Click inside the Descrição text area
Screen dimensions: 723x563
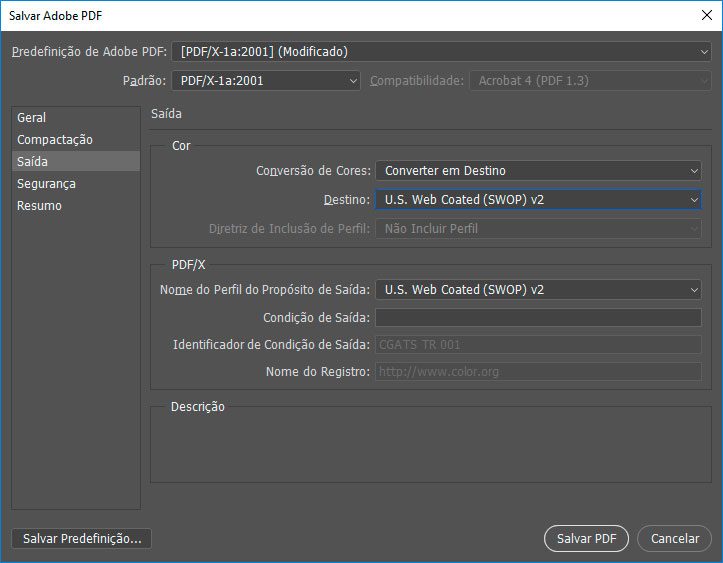point(426,450)
